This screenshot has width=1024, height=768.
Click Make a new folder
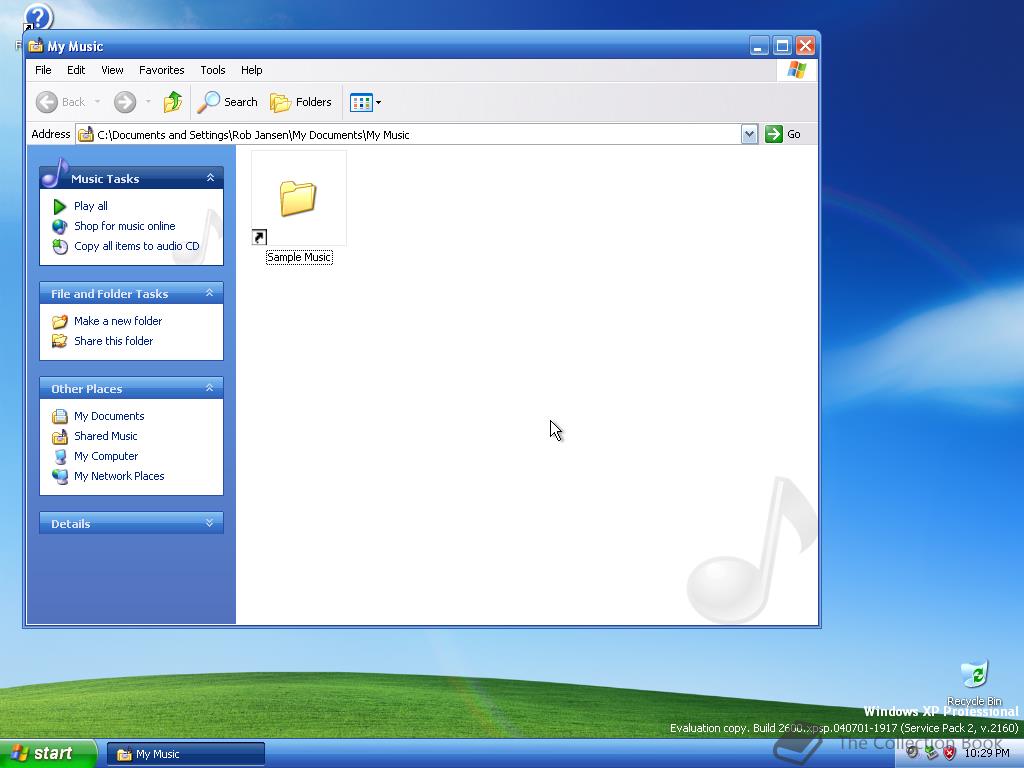click(118, 321)
